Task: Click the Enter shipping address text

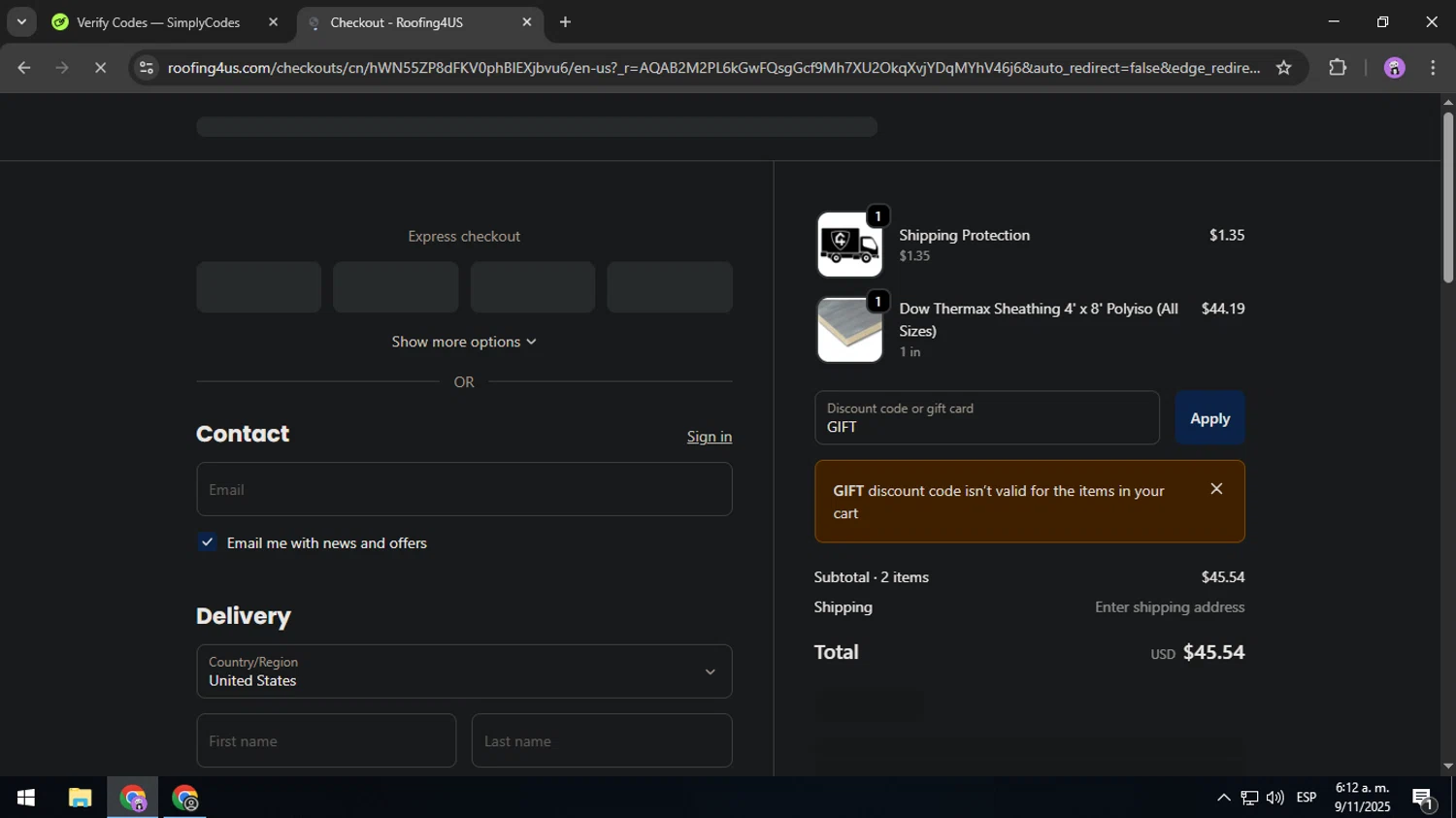Action: 1170,606
